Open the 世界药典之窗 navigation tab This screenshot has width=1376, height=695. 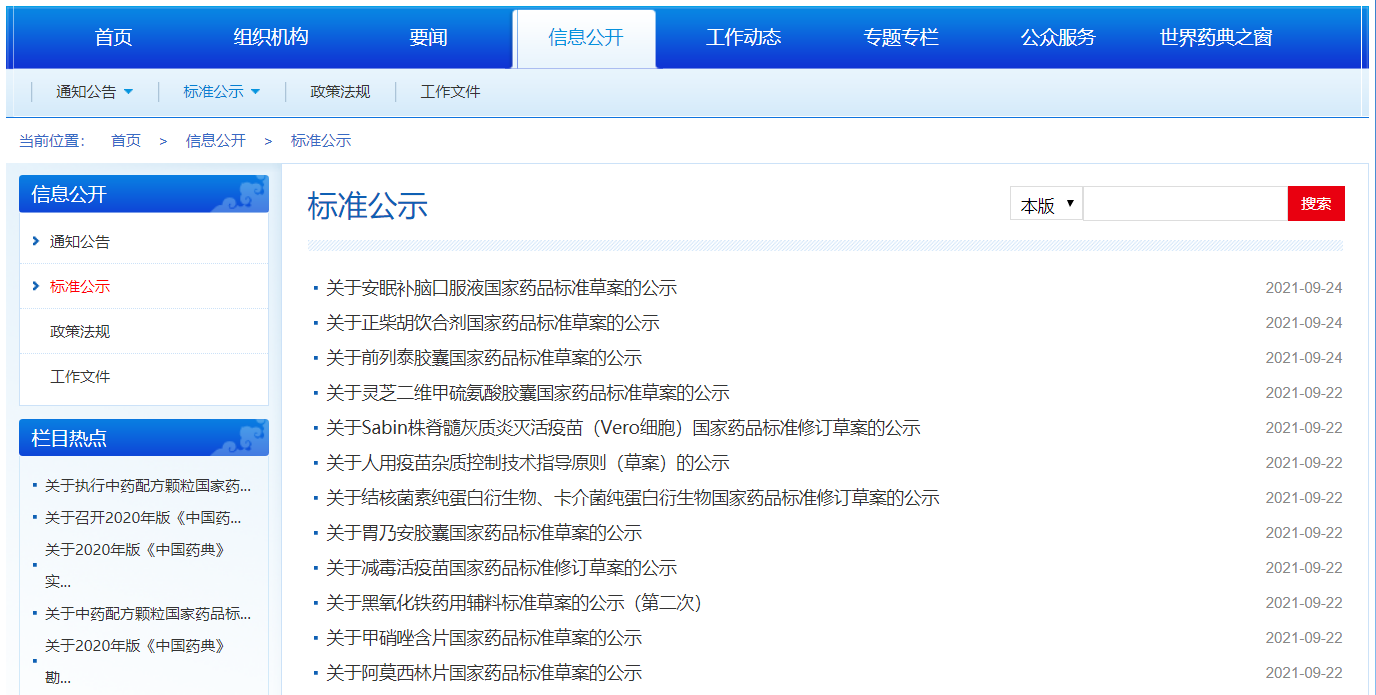pos(1215,38)
